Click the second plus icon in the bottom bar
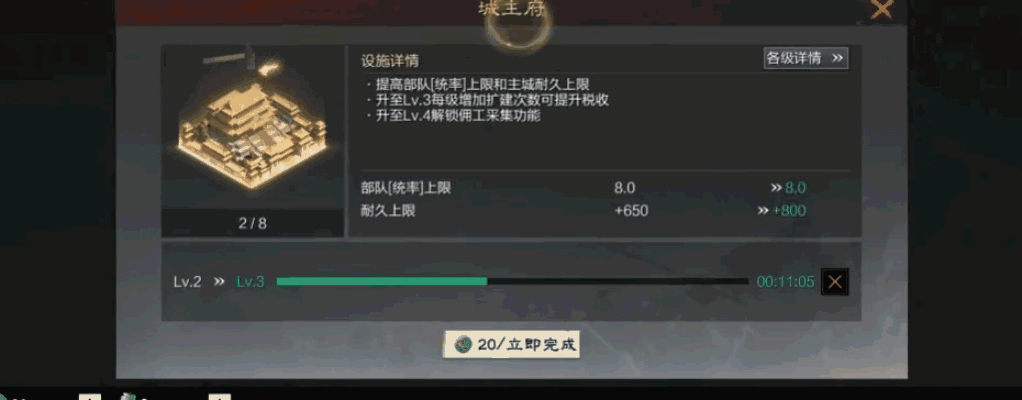Screen dimensions: 1022x400 click(x=220, y=396)
